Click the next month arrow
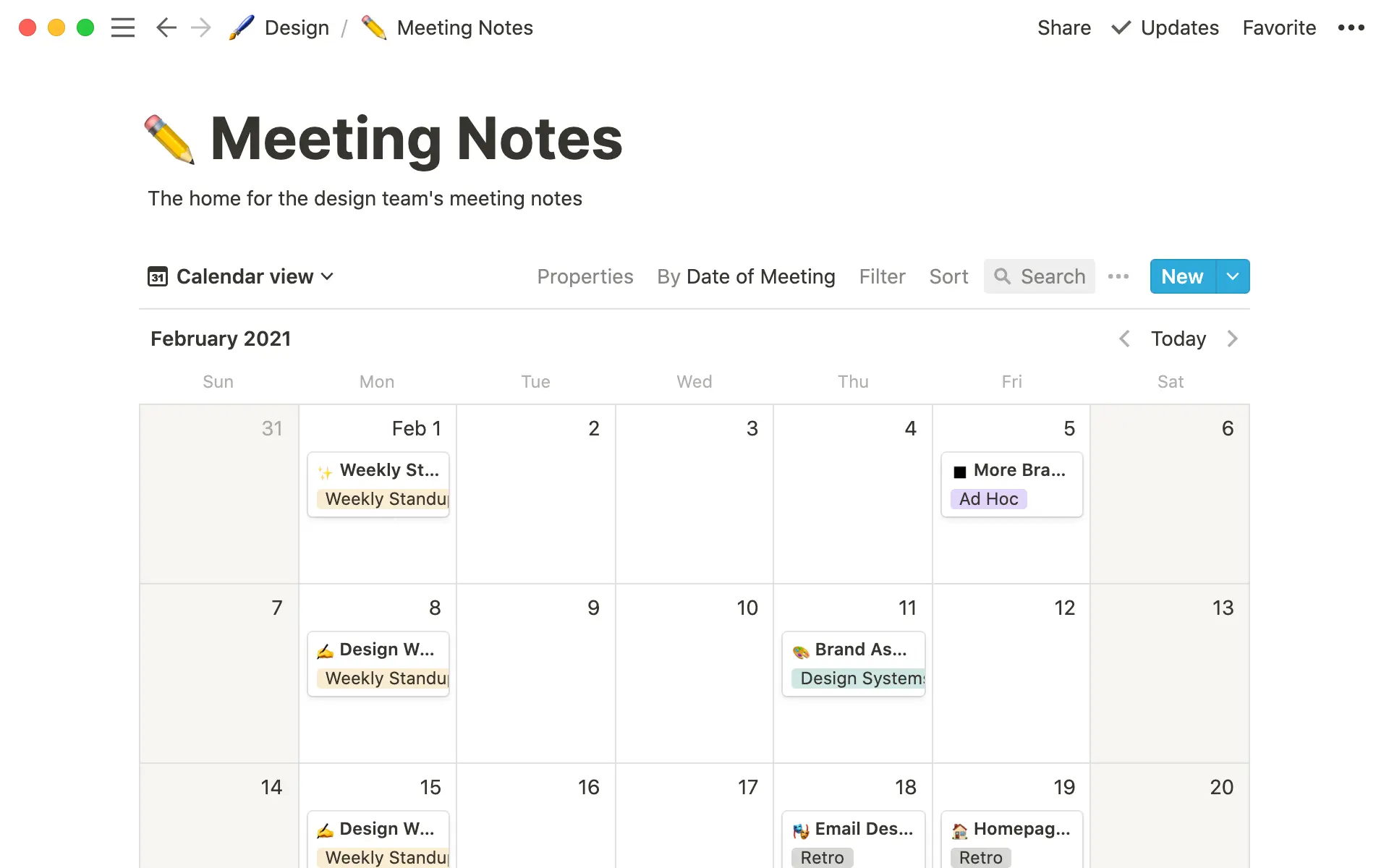Screen dimensions: 1389x868 [1232, 339]
